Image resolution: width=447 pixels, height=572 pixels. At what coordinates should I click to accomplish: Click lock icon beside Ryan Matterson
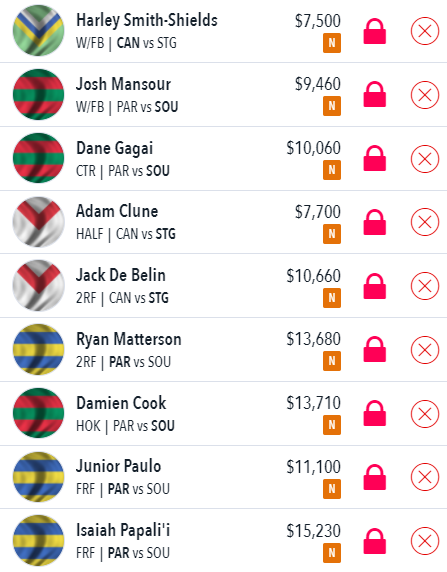[x=375, y=349]
